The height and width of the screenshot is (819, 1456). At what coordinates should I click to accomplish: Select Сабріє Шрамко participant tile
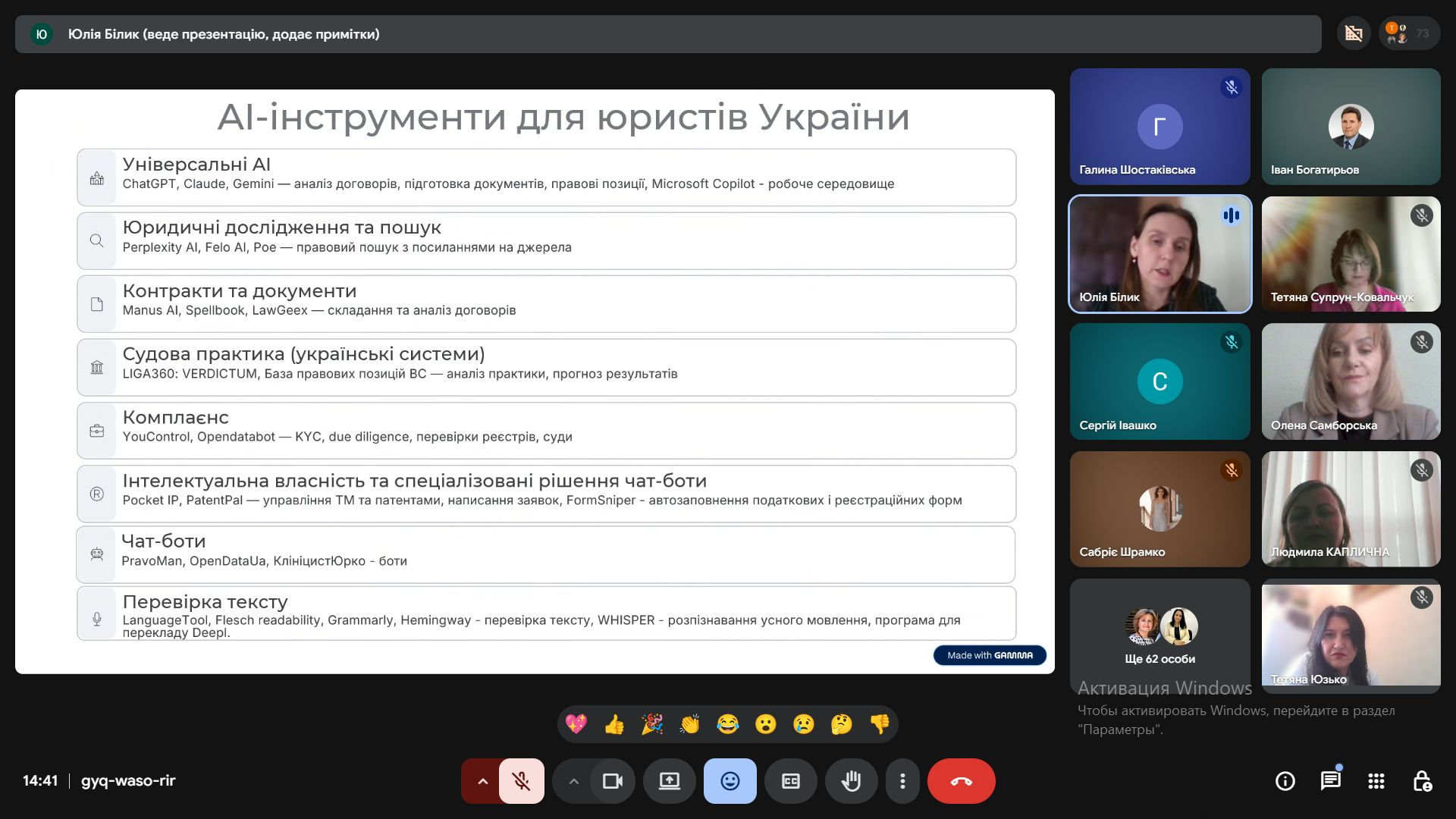[1159, 509]
